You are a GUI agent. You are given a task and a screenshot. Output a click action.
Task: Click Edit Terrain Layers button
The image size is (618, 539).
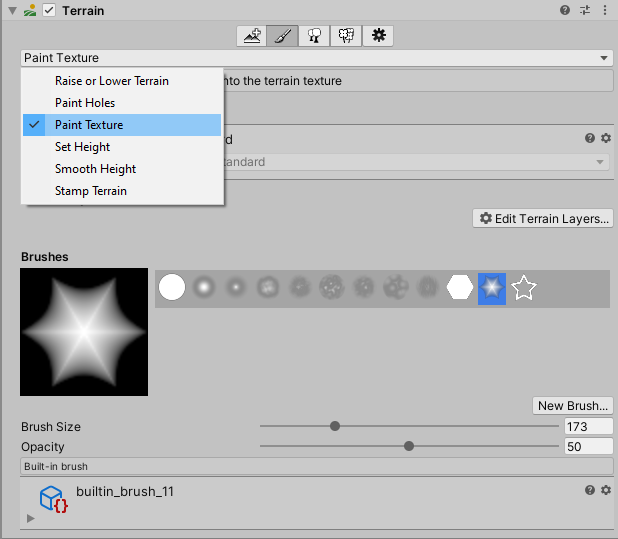tap(543, 218)
